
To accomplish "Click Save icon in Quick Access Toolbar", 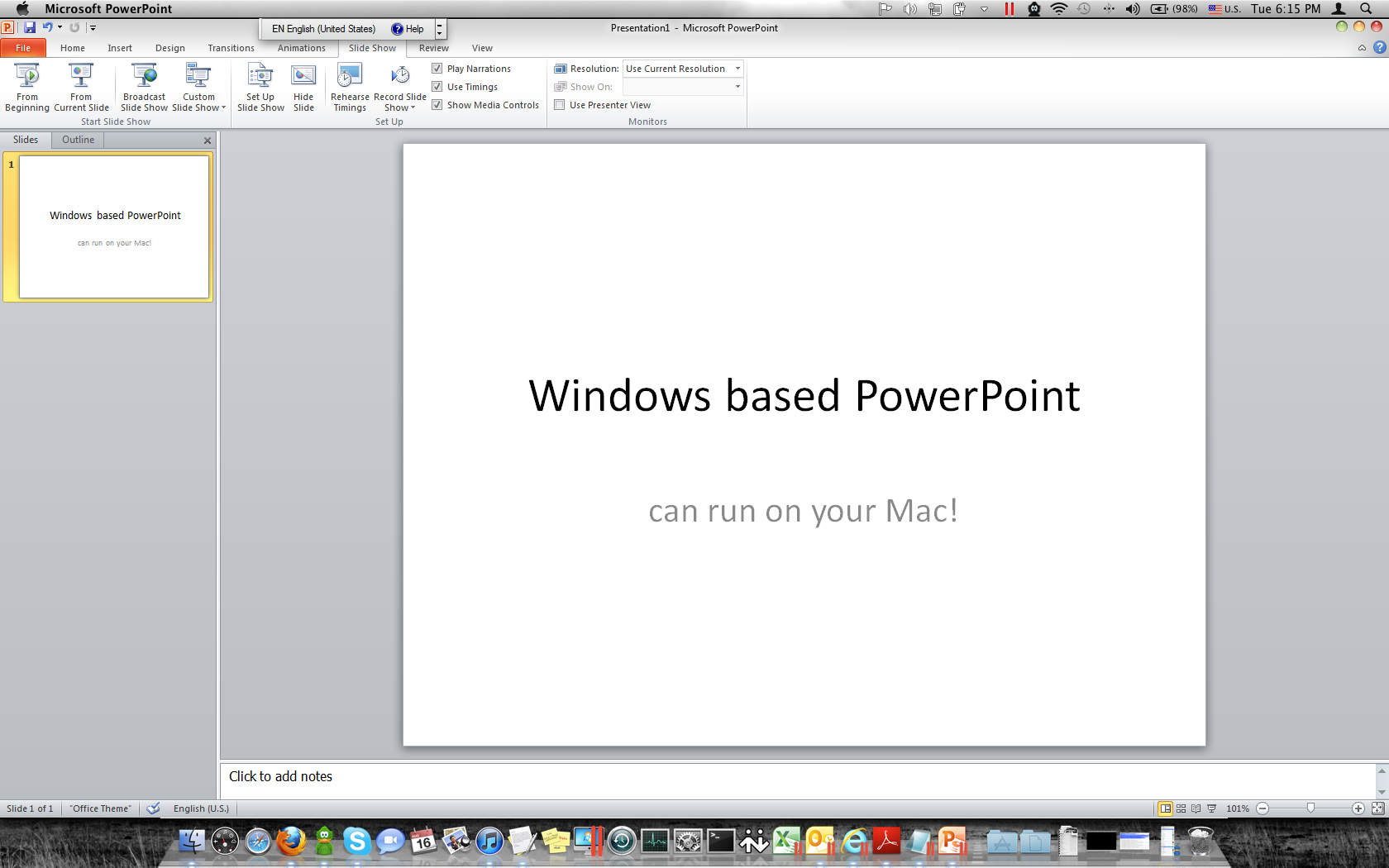I will click(30, 27).
